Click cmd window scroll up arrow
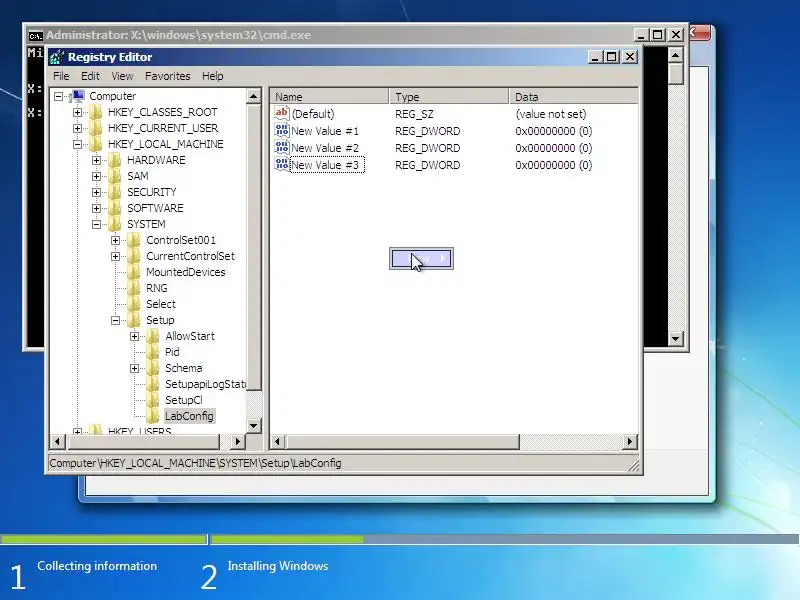800x600 pixels. tap(676, 55)
